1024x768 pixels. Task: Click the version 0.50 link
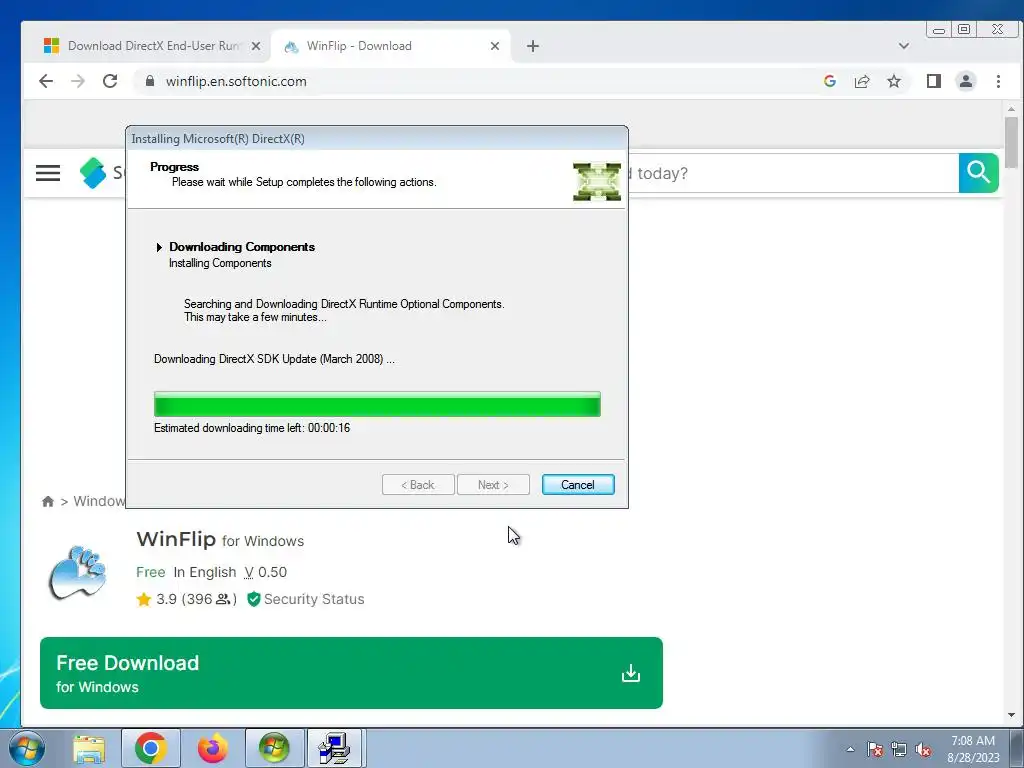point(266,572)
